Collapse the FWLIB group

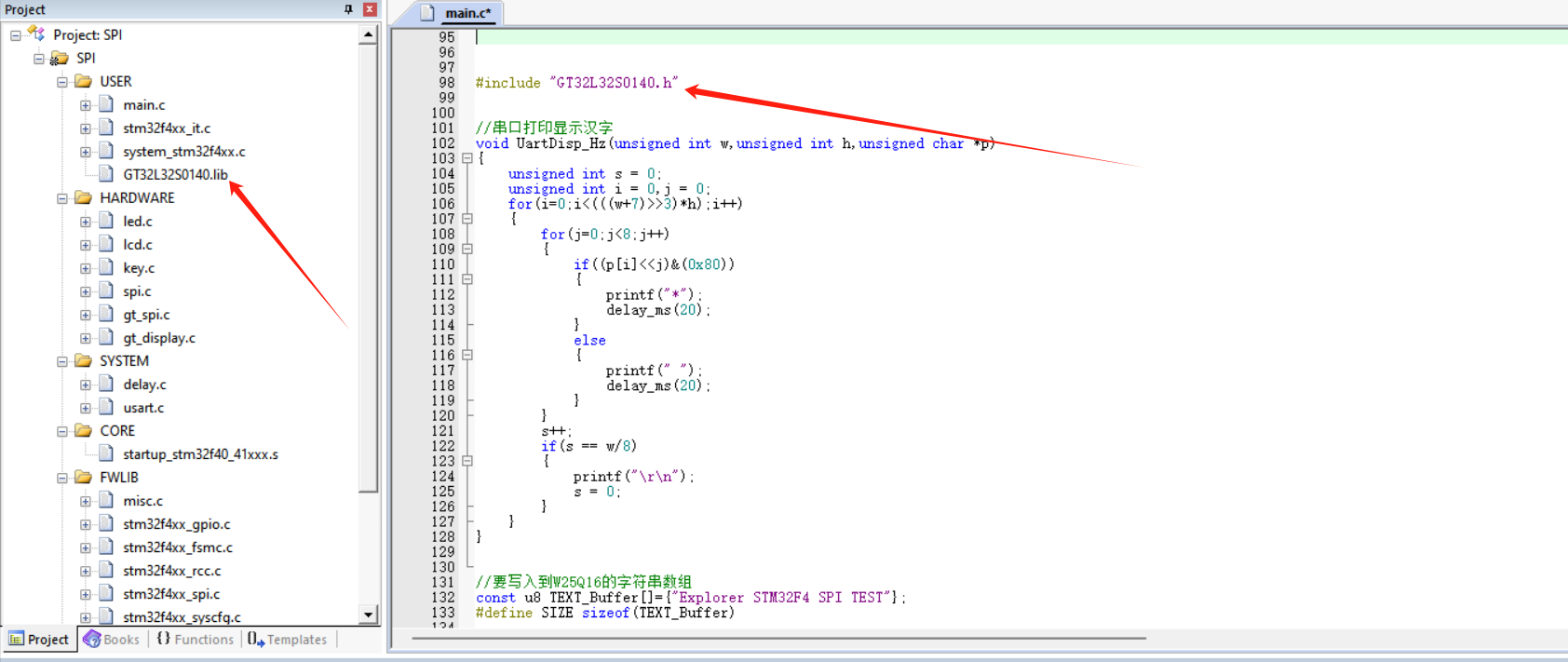(x=62, y=478)
